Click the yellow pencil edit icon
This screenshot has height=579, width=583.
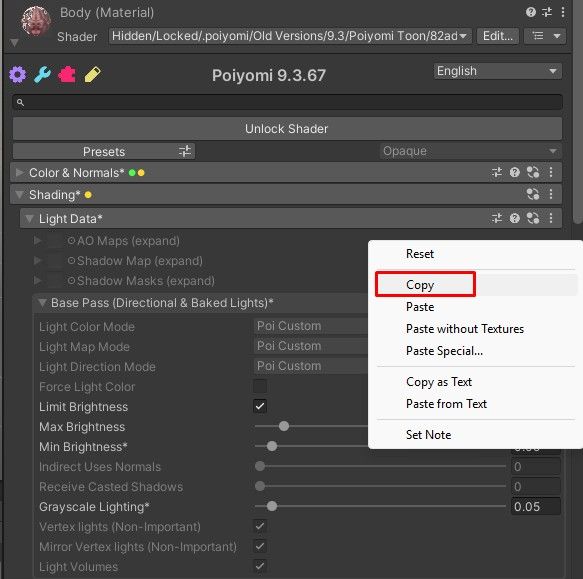[92, 74]
